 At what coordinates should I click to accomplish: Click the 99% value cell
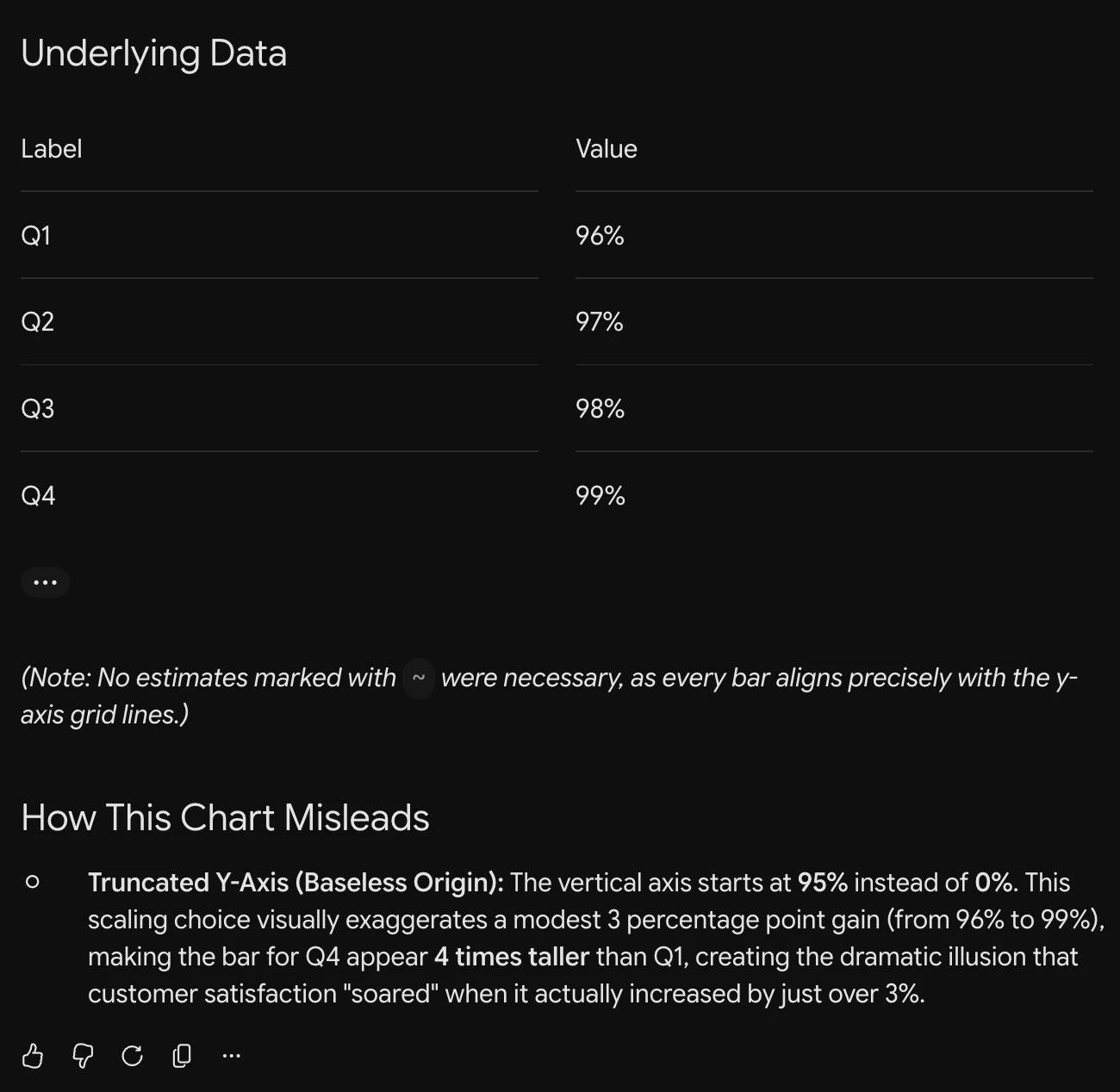tap(600, 495)
